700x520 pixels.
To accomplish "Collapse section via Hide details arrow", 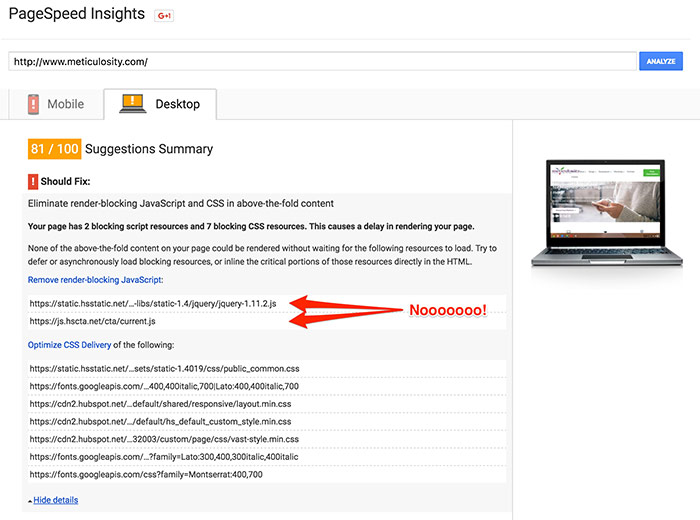I will tap(30, 501).
